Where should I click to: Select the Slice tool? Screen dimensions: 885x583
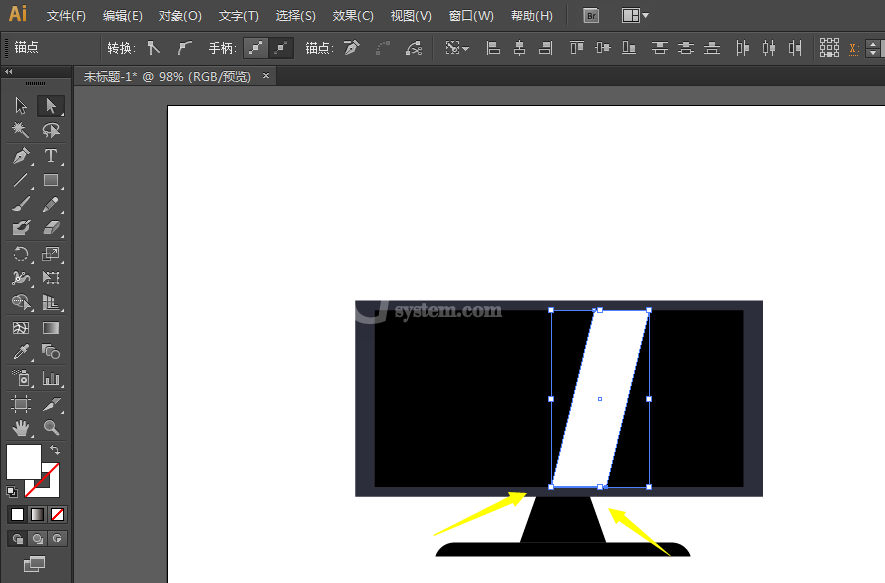click(51, 404)
